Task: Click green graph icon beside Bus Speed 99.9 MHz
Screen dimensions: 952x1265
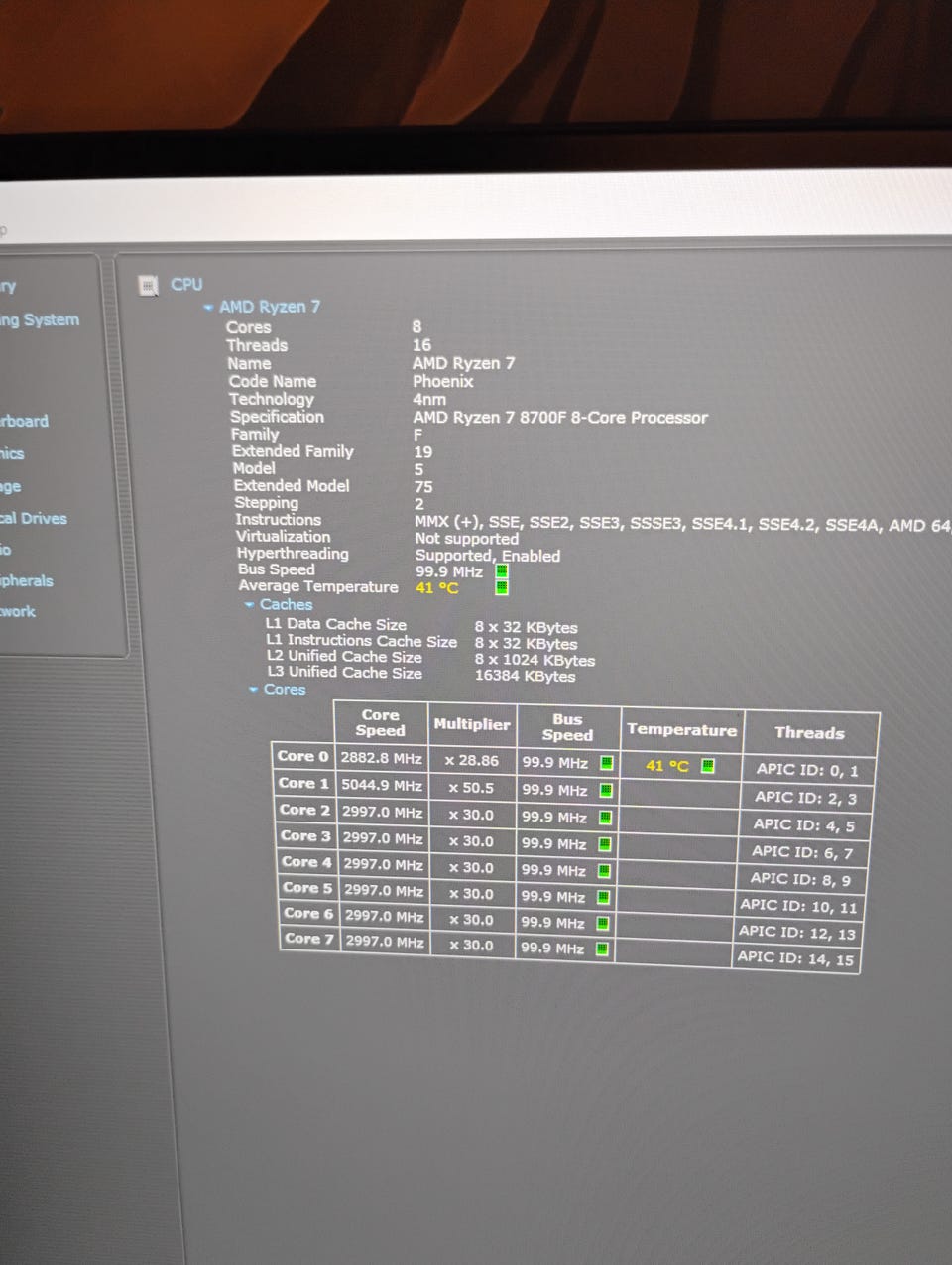Action: 502,571
